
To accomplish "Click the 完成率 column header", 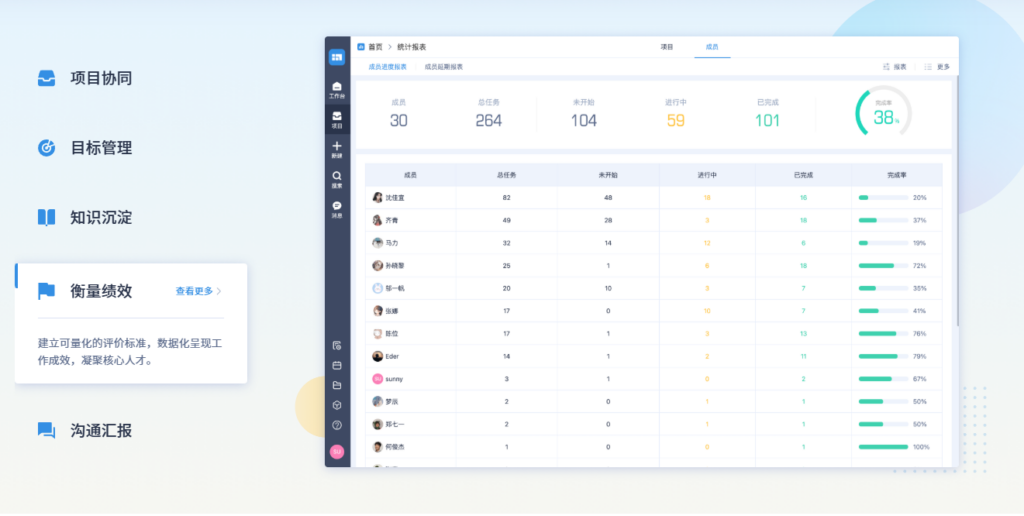I will click(897, 175).
